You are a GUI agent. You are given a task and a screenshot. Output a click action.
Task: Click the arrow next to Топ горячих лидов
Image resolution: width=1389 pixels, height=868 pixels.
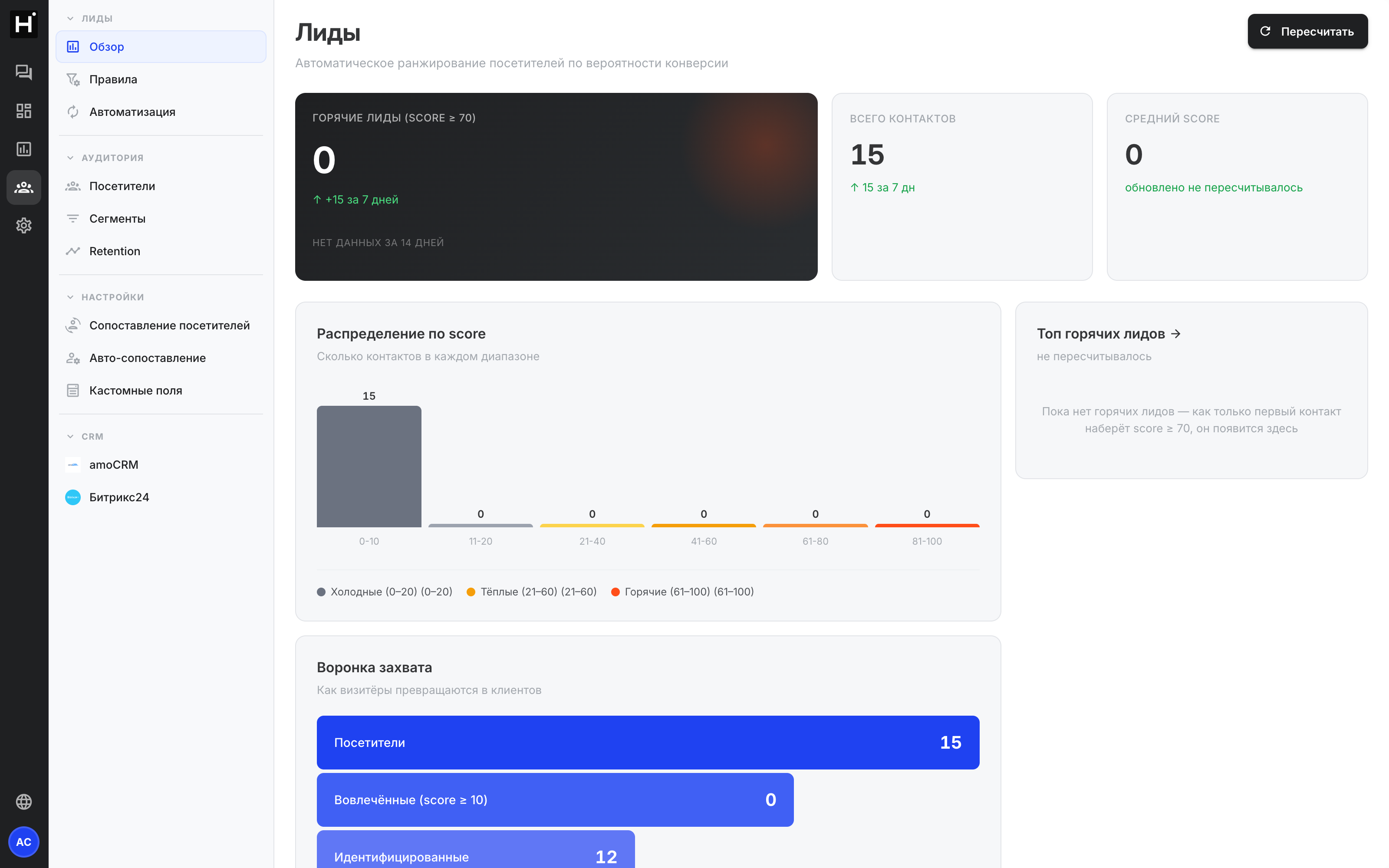coord(1175,334)
